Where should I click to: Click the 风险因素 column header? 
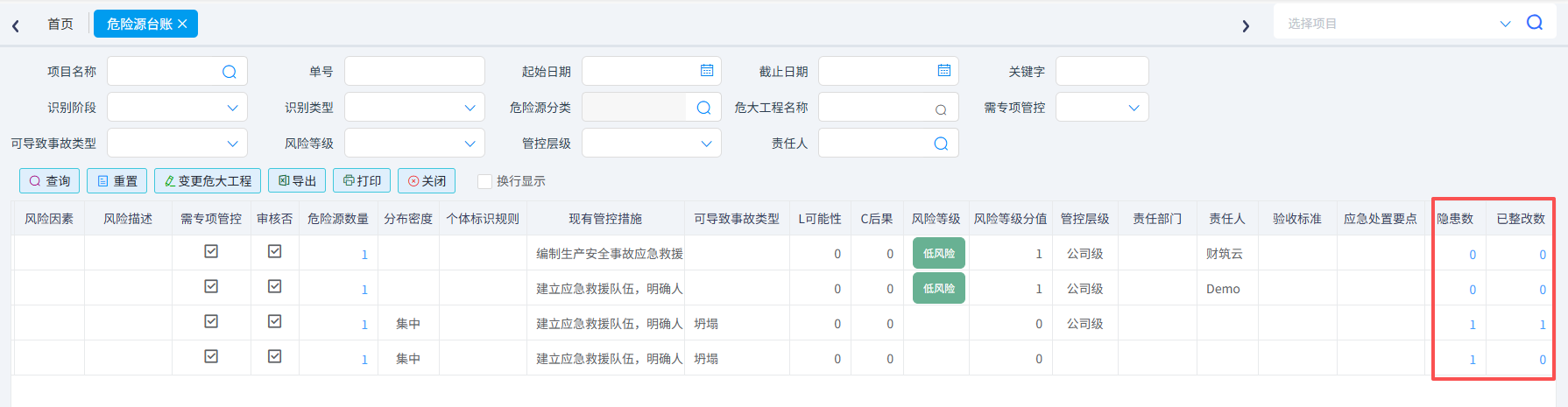pos(49,219)
